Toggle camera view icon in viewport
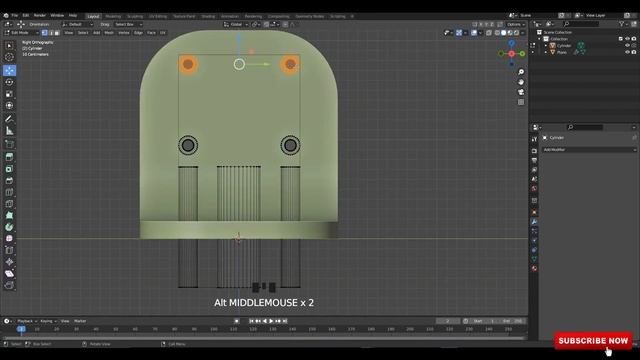The height and width of the screenshot is (360, 640). (x=521, y=92)
